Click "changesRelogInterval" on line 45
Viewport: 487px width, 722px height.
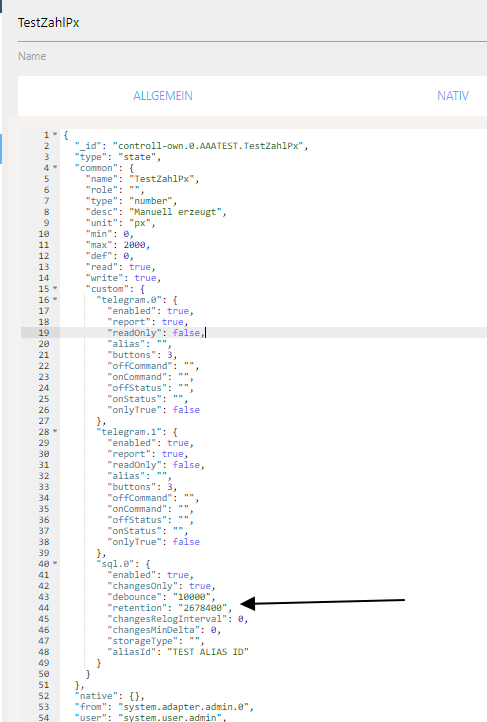click(169, 619)
